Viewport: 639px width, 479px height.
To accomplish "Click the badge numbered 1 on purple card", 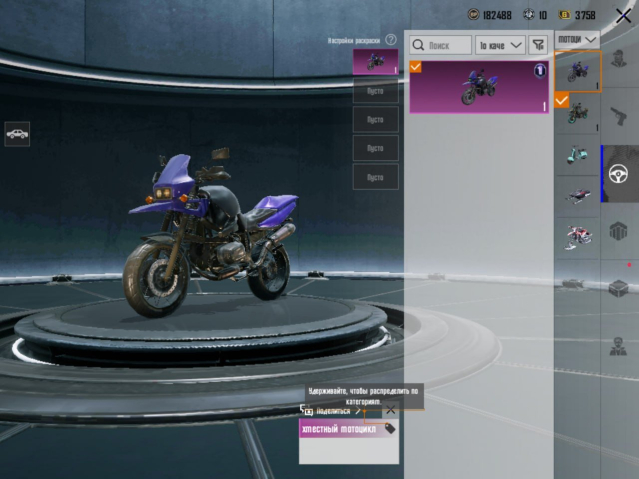I will pyautogui.click(x=540, y=71).
